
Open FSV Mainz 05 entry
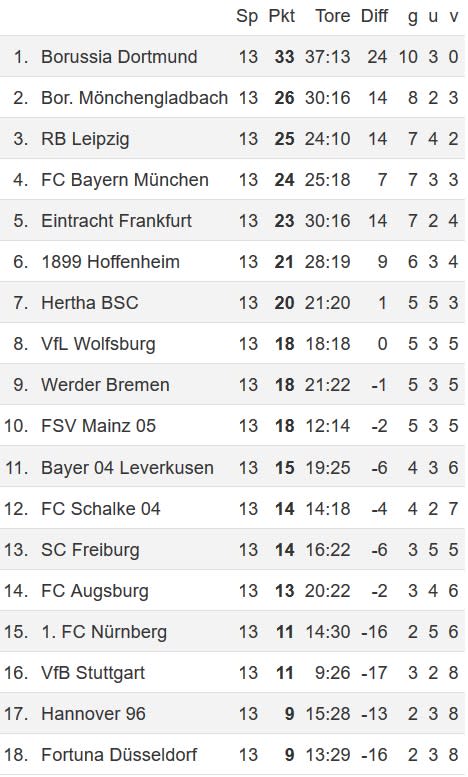tap(98, 426)
